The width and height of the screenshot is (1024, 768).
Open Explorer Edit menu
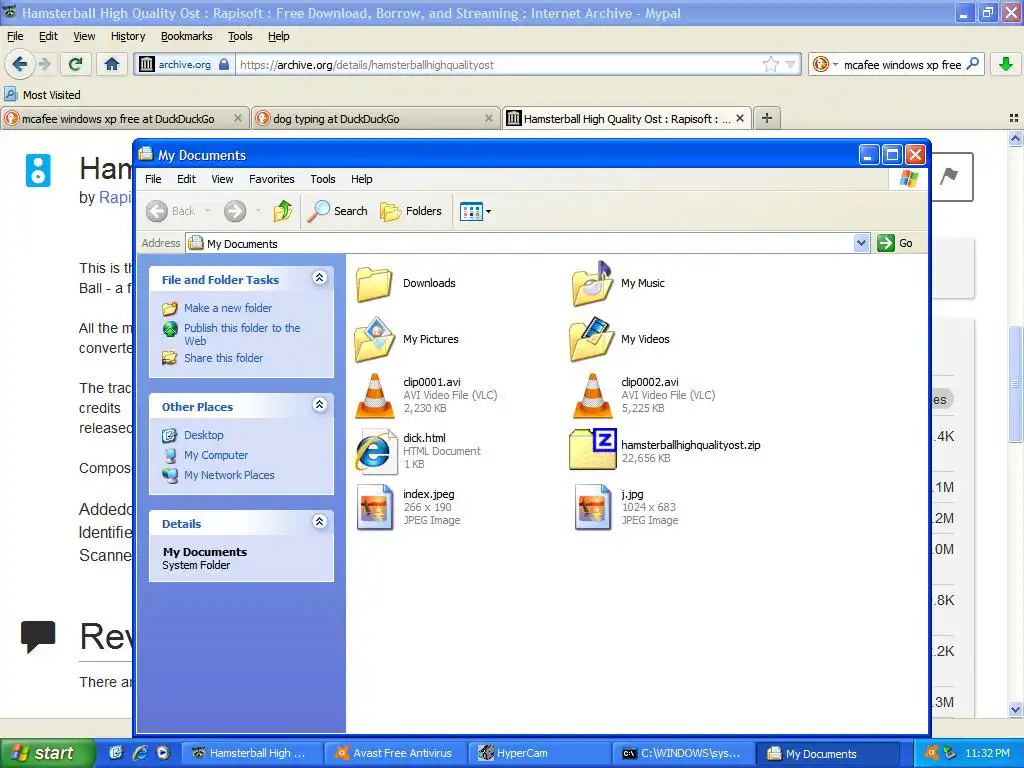click(186, 179)
